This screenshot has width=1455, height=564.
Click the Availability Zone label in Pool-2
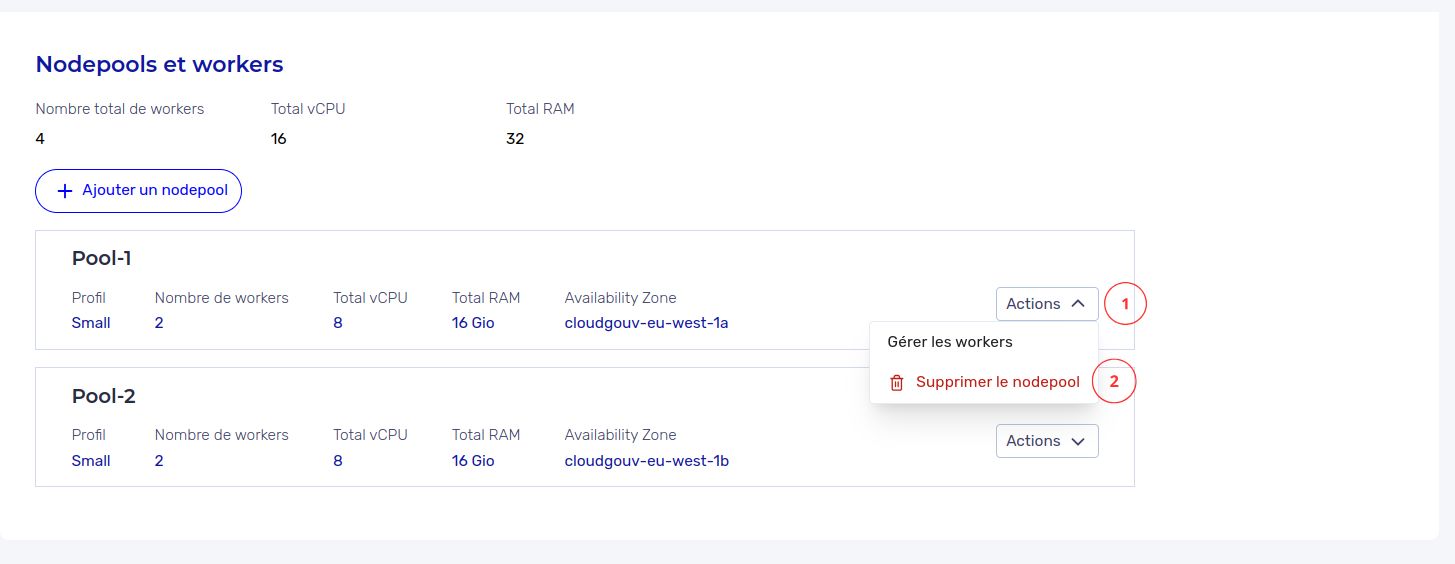[621, 435]
